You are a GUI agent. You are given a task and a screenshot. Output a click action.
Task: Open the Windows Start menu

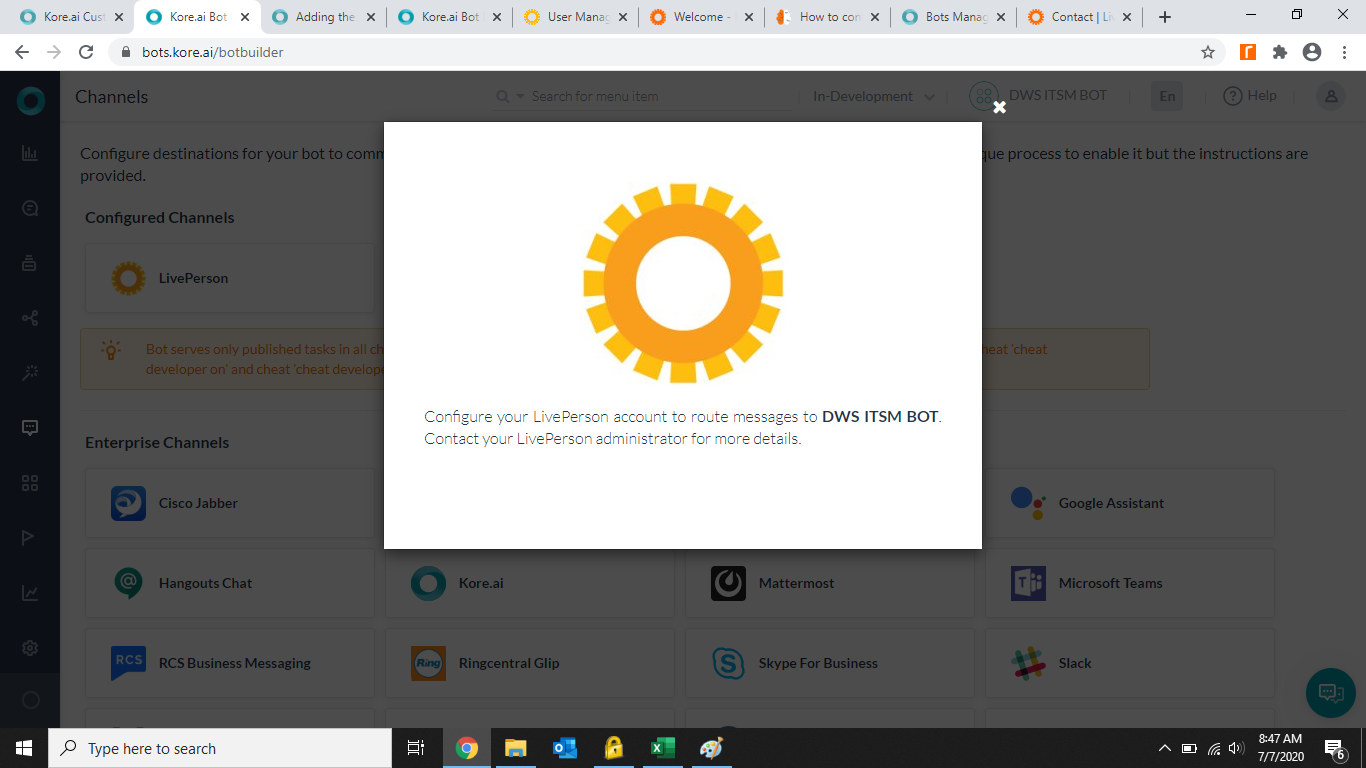pos(23,748)
